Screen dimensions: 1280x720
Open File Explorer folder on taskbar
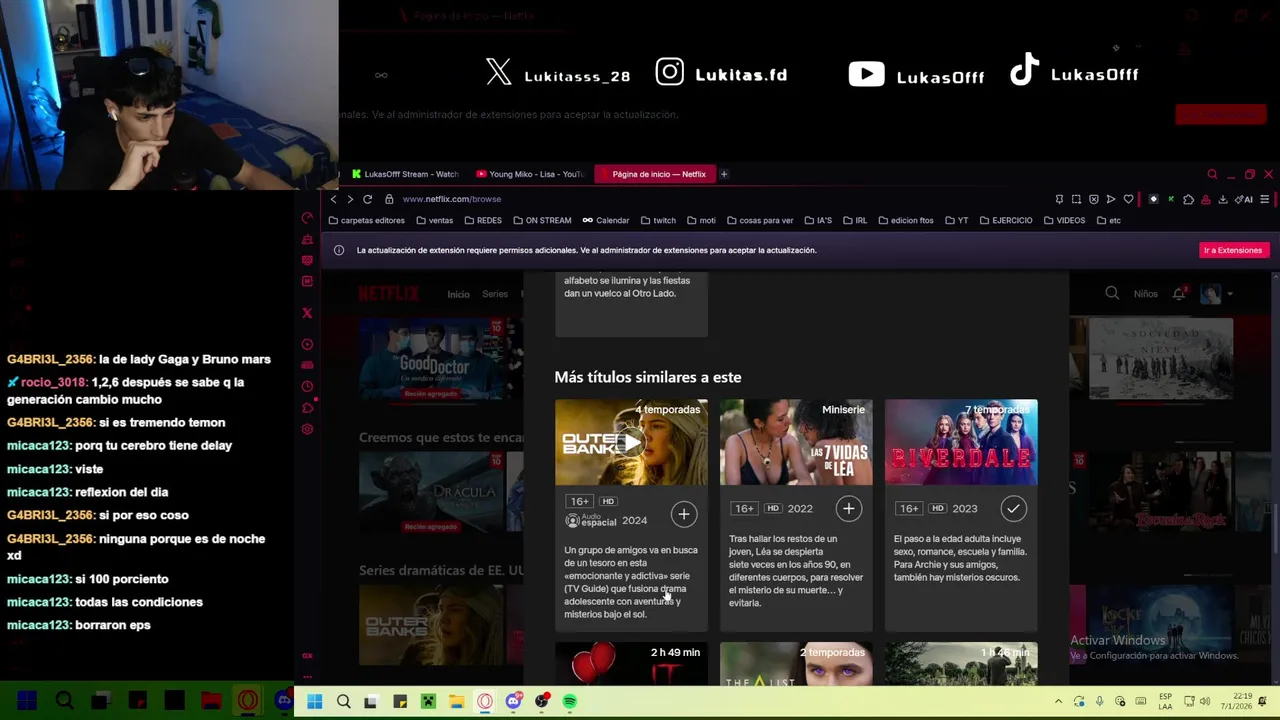tap(456, 702)
